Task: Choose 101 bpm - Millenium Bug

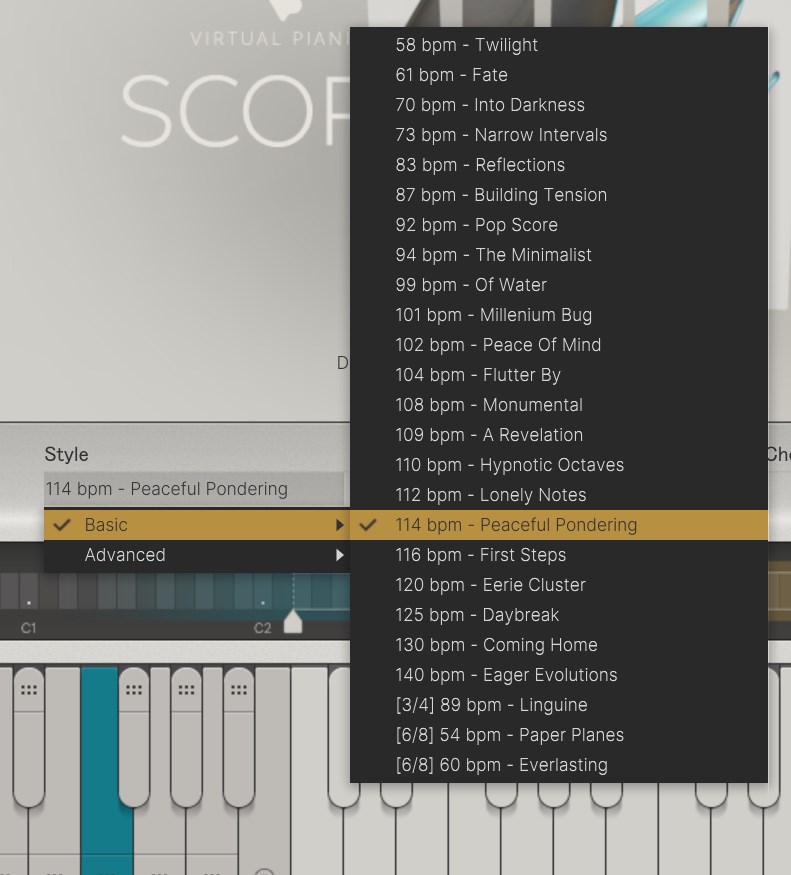Action: tap(493, 315)
